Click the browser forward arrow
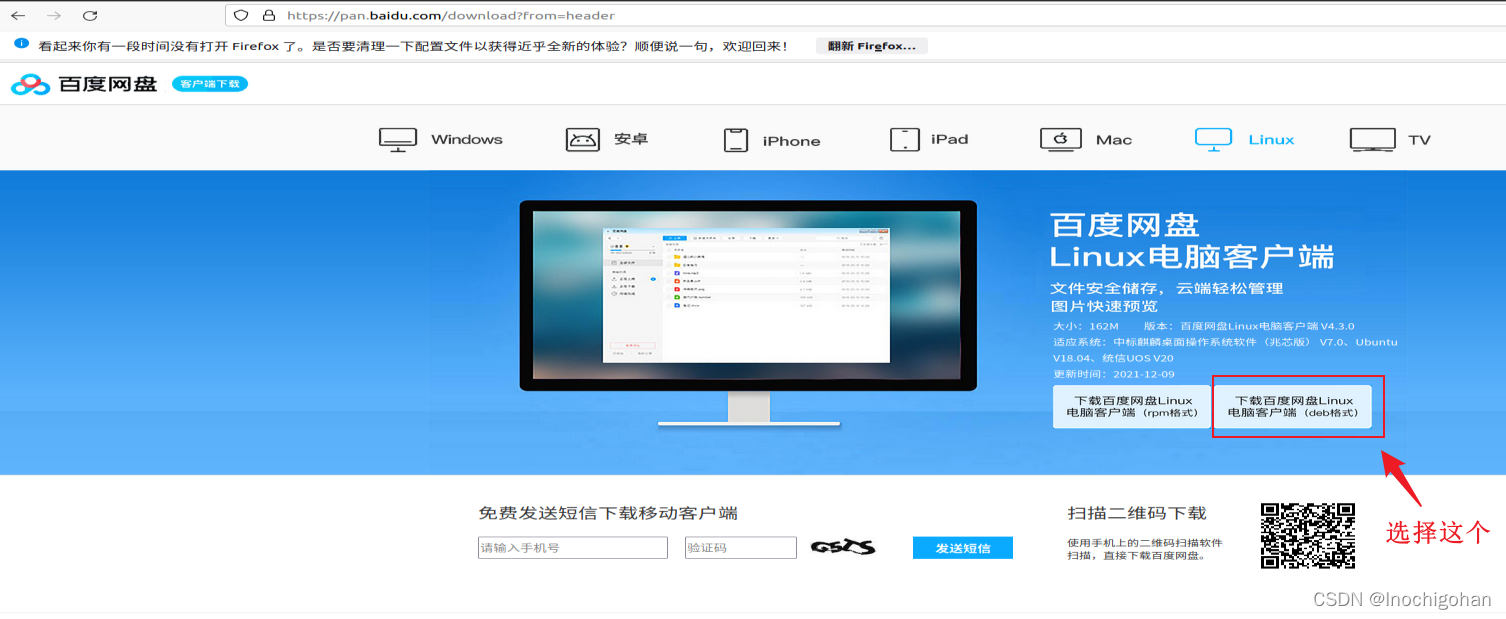The width and height of the screenshot is (1506, 619). tap(54, 15)
